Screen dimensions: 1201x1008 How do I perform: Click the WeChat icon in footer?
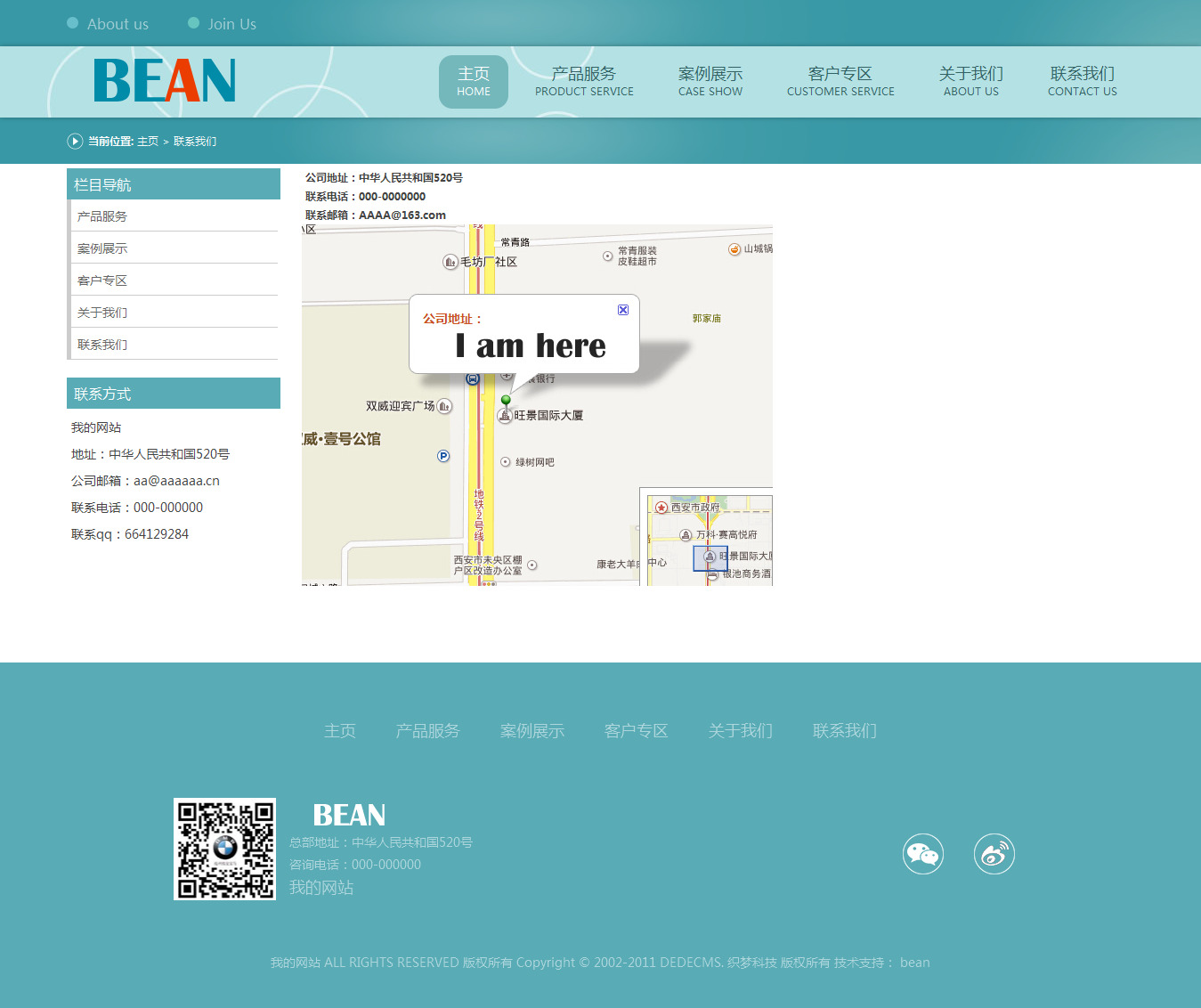923,854
